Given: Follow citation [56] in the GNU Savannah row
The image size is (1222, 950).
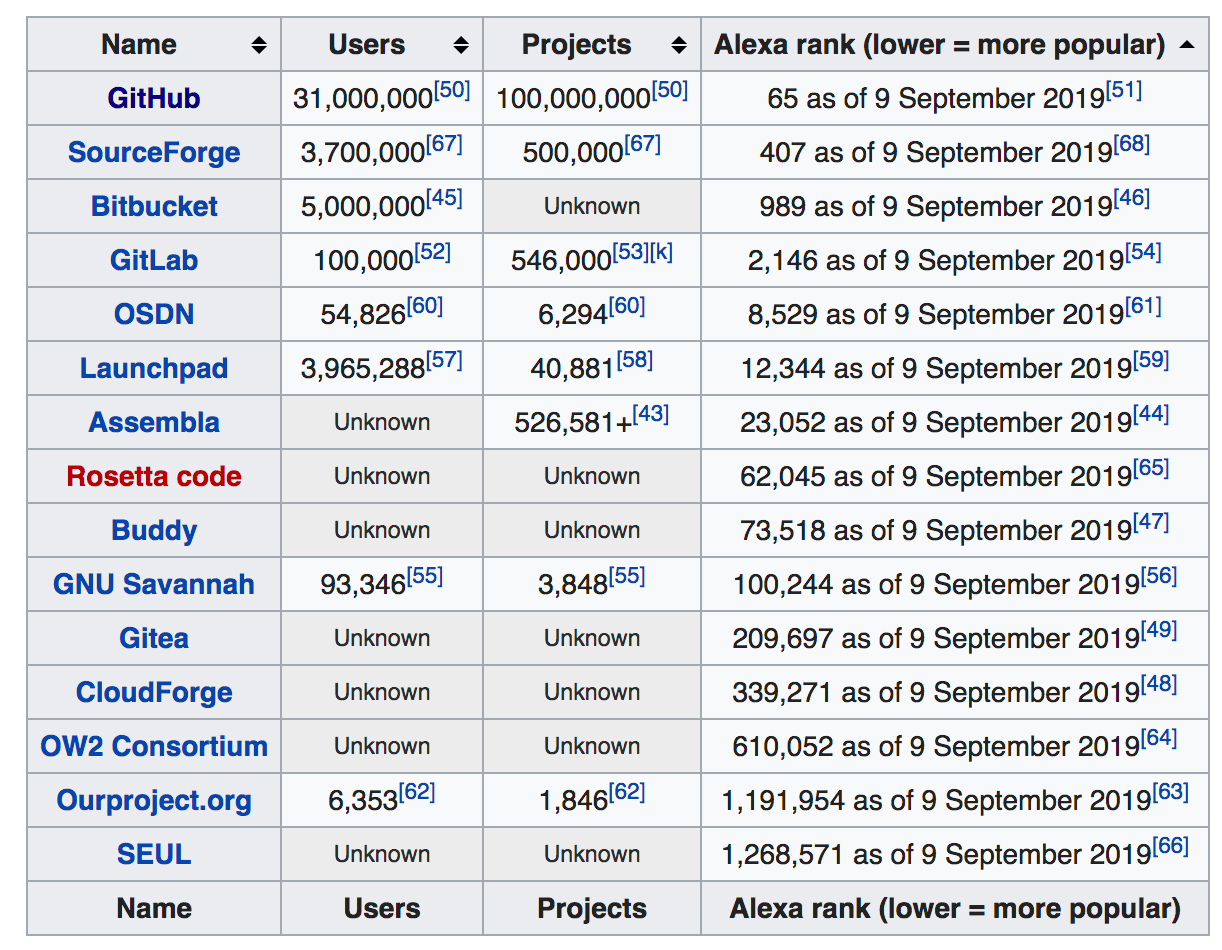Looking at the screenshot, I should coord(1159,576).
